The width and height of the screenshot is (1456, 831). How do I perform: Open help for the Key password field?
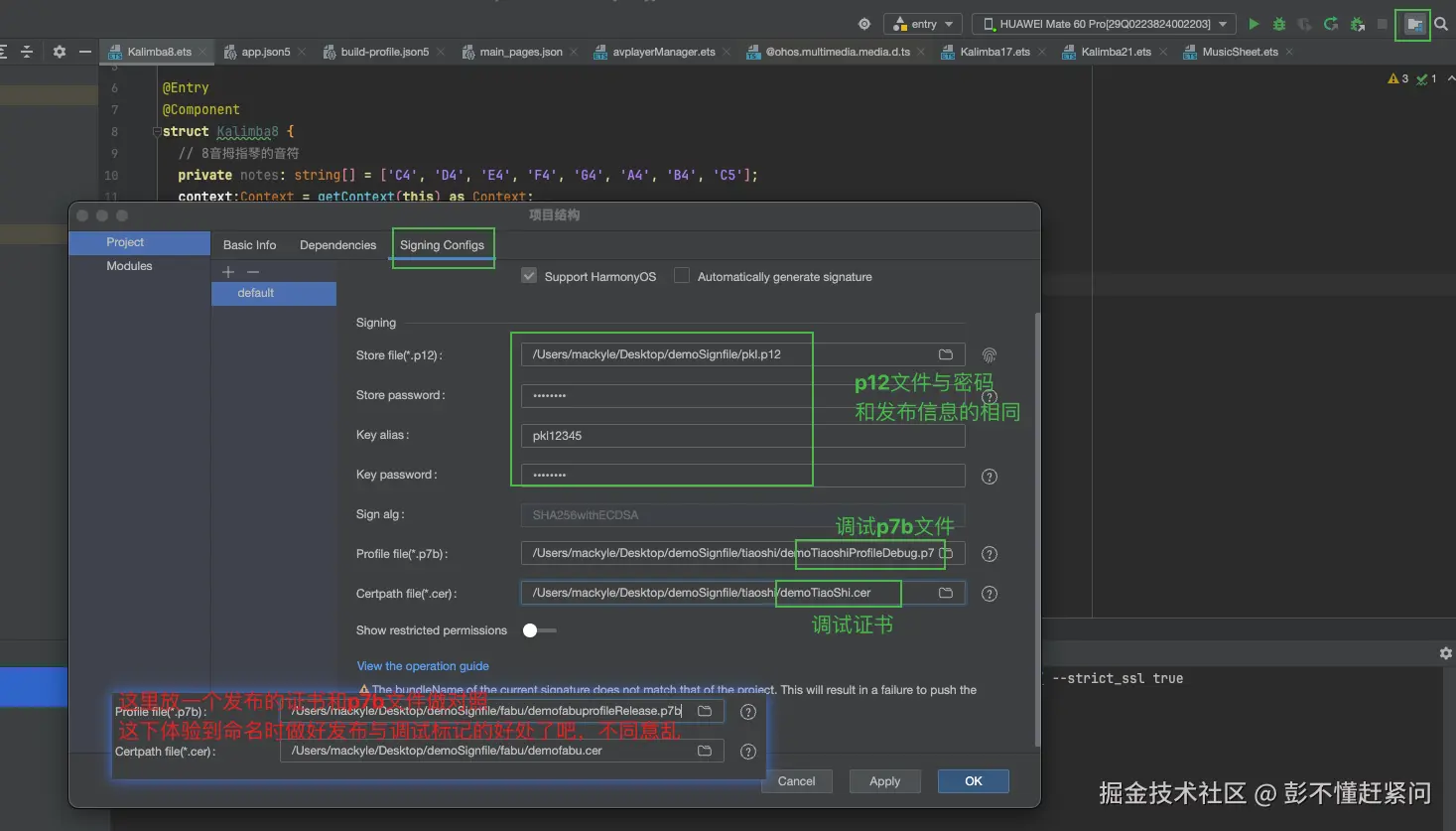pos(989,477)
